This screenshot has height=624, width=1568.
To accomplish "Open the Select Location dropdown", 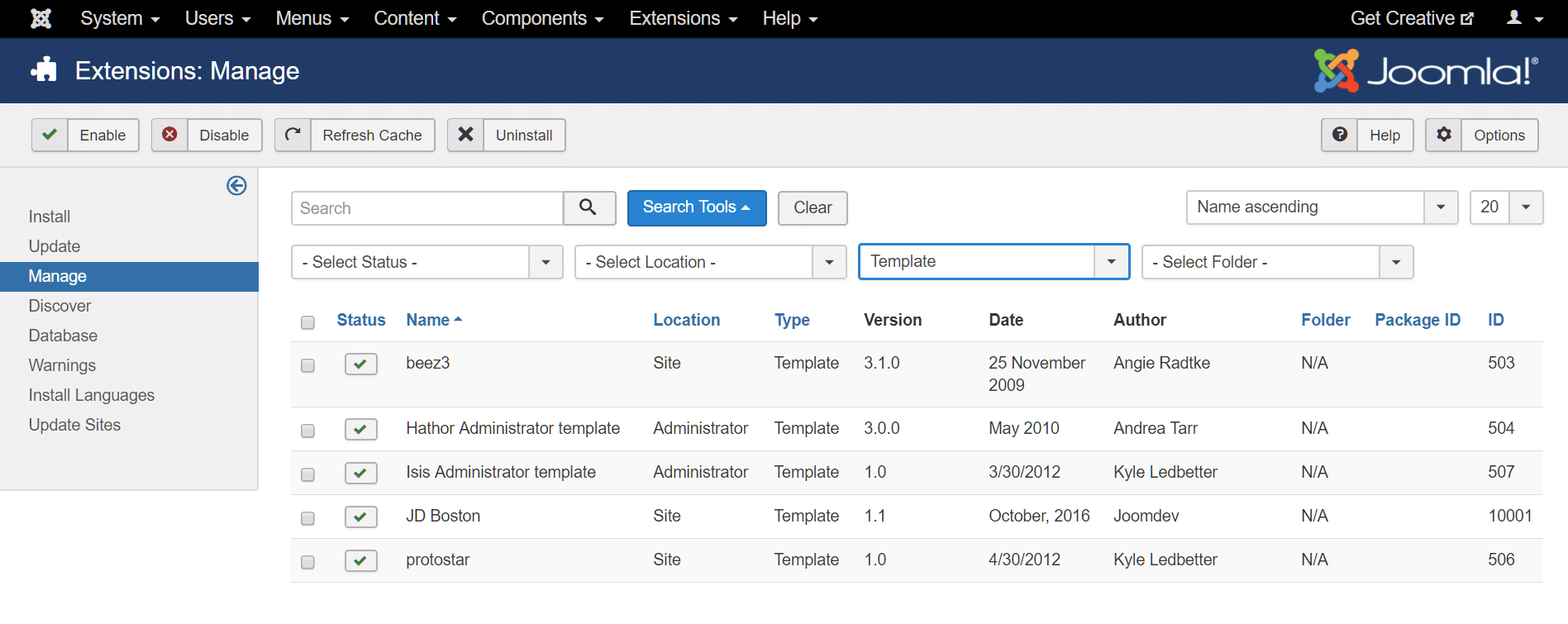I will click(x=711, y=262).
